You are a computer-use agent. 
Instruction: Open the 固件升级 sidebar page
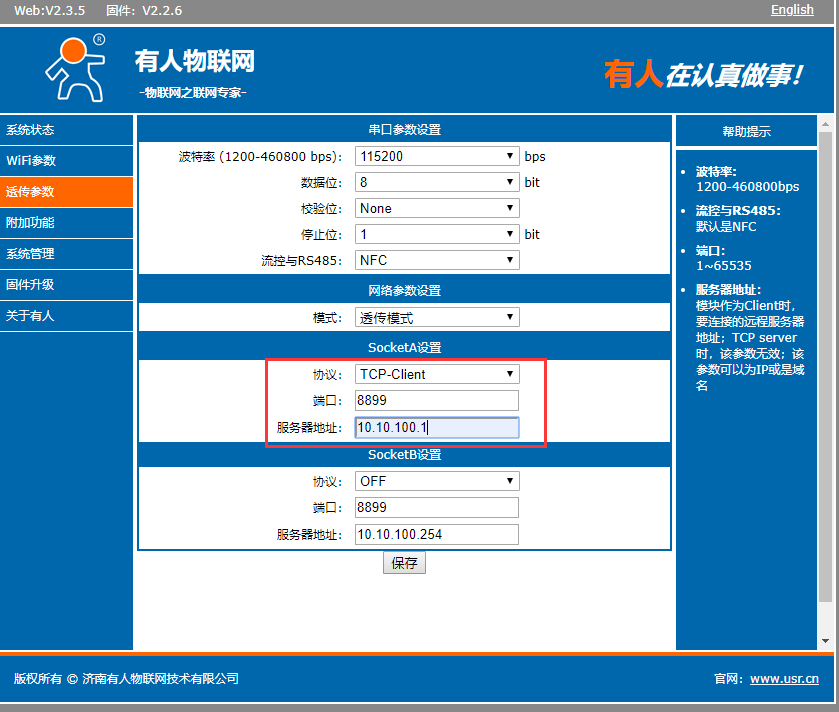(30, 285)
